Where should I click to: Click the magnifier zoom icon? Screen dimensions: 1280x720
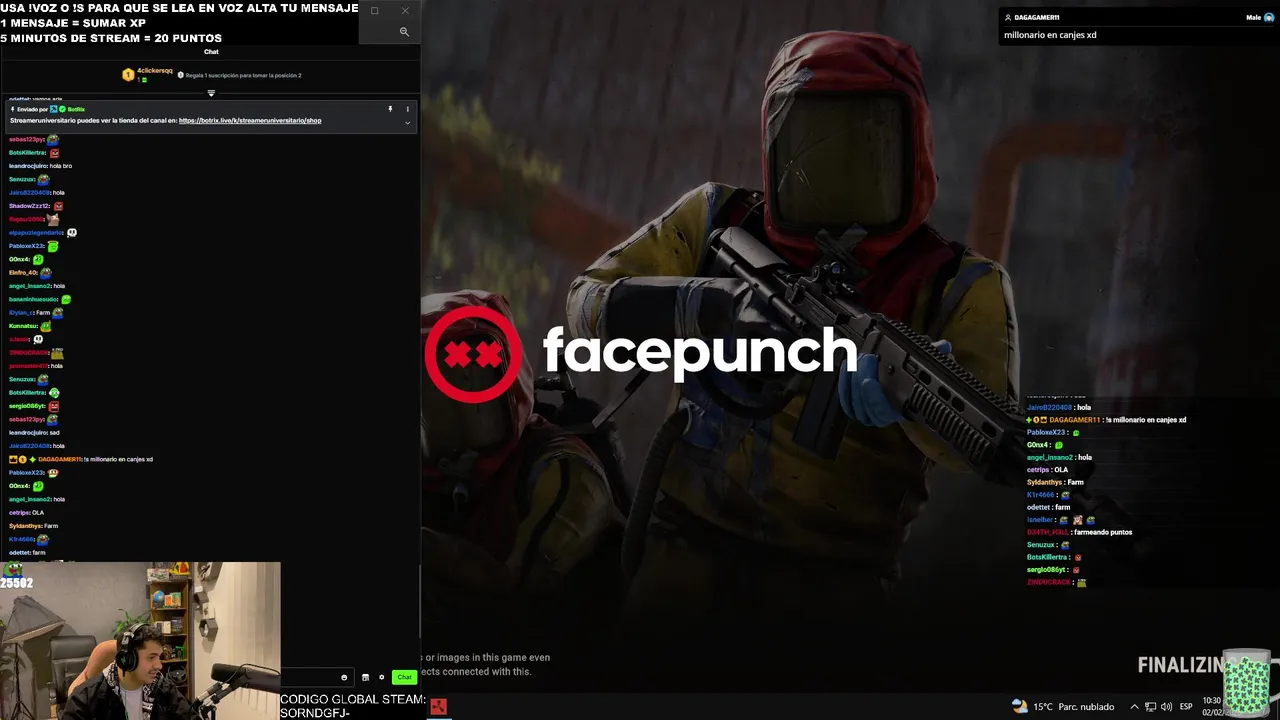(404, 32)
